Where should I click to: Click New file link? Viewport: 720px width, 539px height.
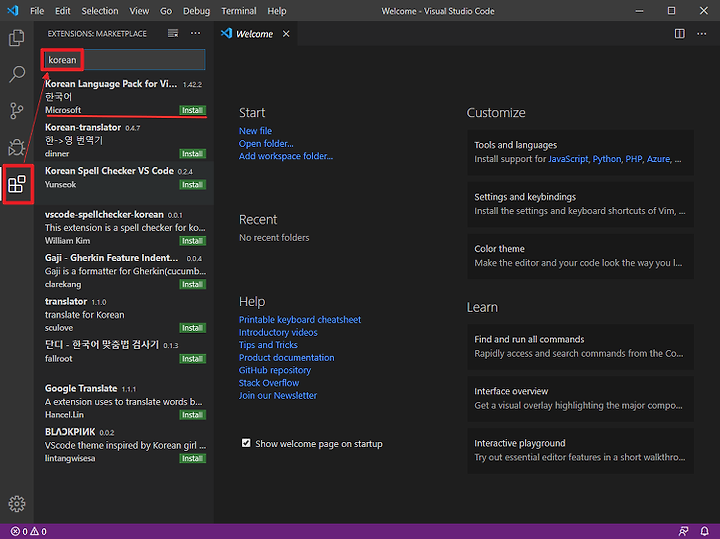pyautogui.click(x=255, y=131)
